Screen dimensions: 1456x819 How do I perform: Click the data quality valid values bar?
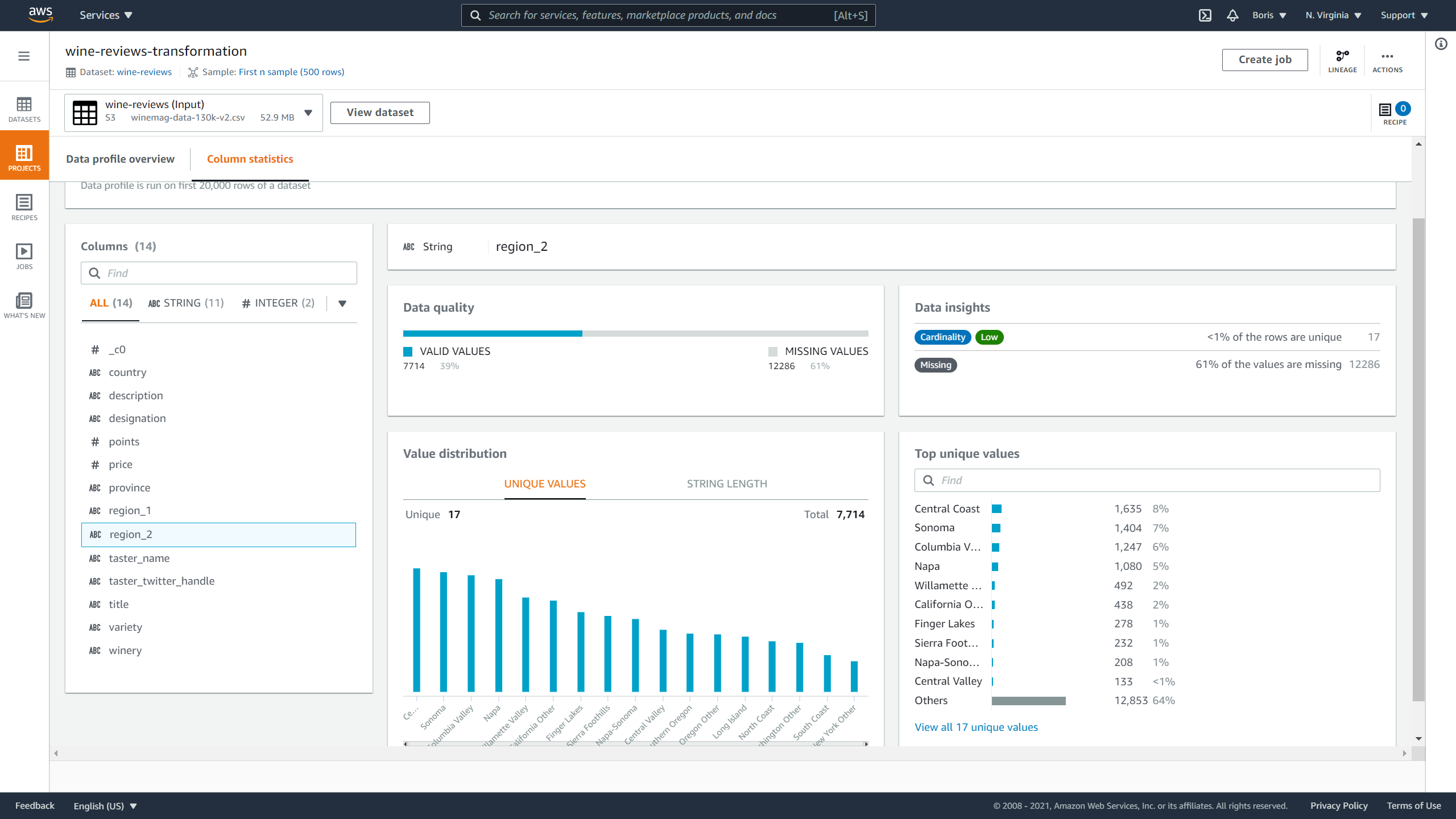coord(493,333)
